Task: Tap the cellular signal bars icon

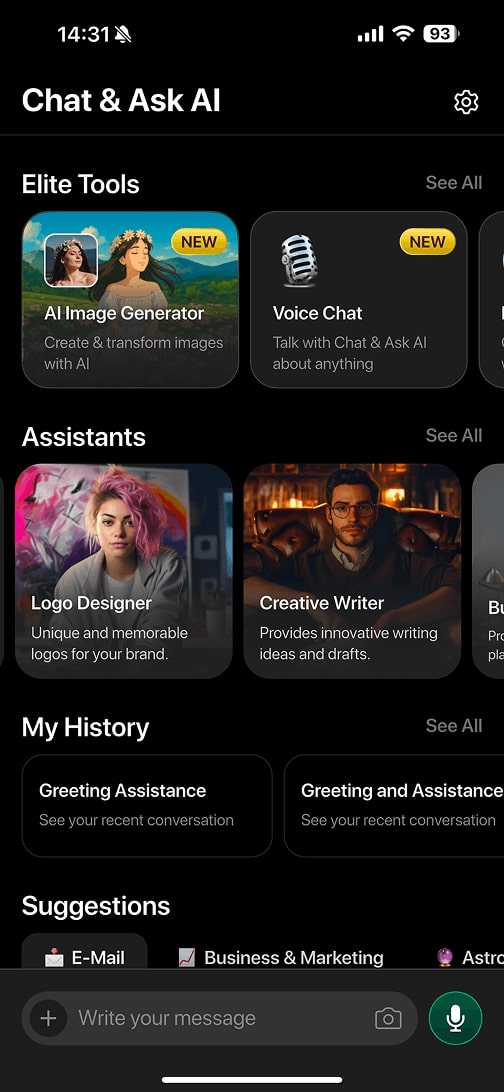Action: tap(370, 33)
